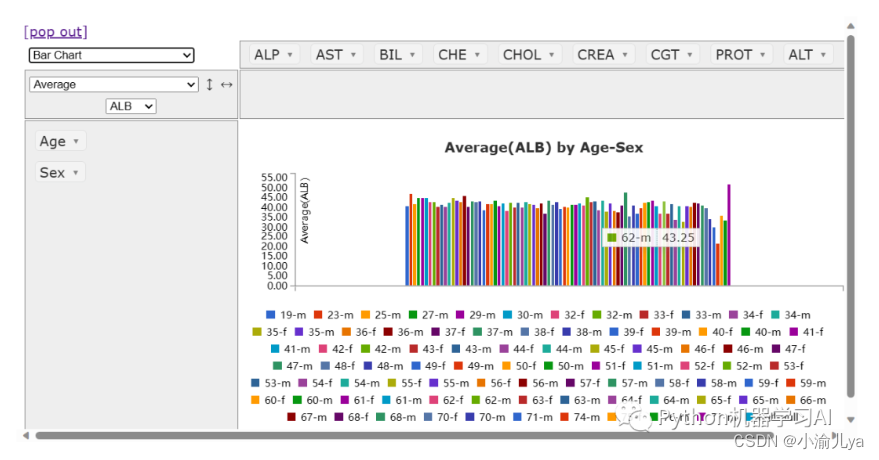879x460 pixels.
Task: Click the 46-m legend entry
Action: (743, 349)
